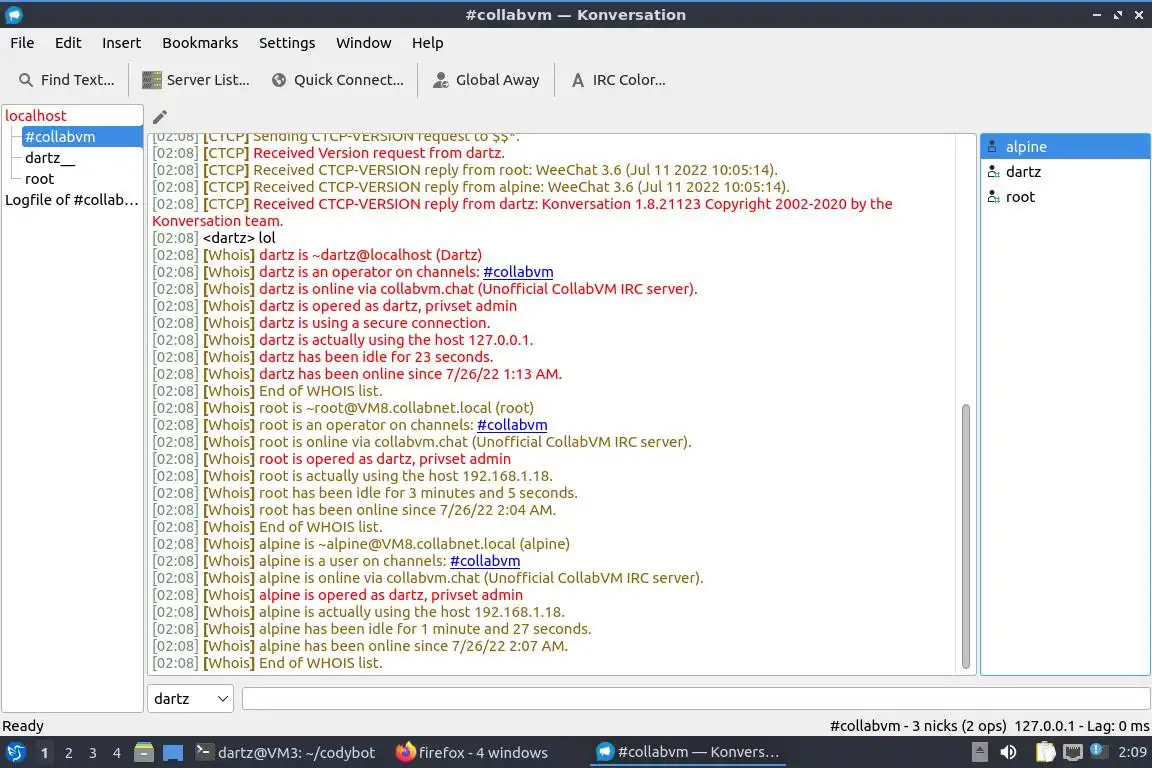Image resolution: width=1152 pixels, height=768 pixels.
Task: Click the chat message input field
Action: [x=696, y=699]
